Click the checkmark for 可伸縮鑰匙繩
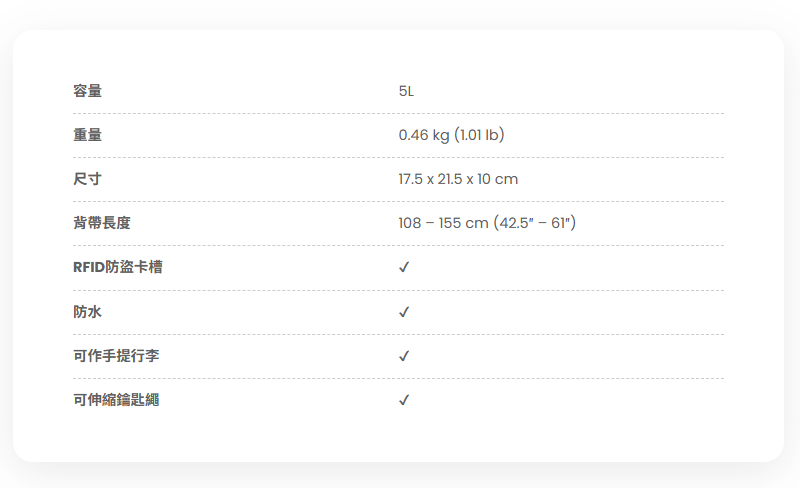Viewport: 800px width, 488px height. click(x=404, y=400)
